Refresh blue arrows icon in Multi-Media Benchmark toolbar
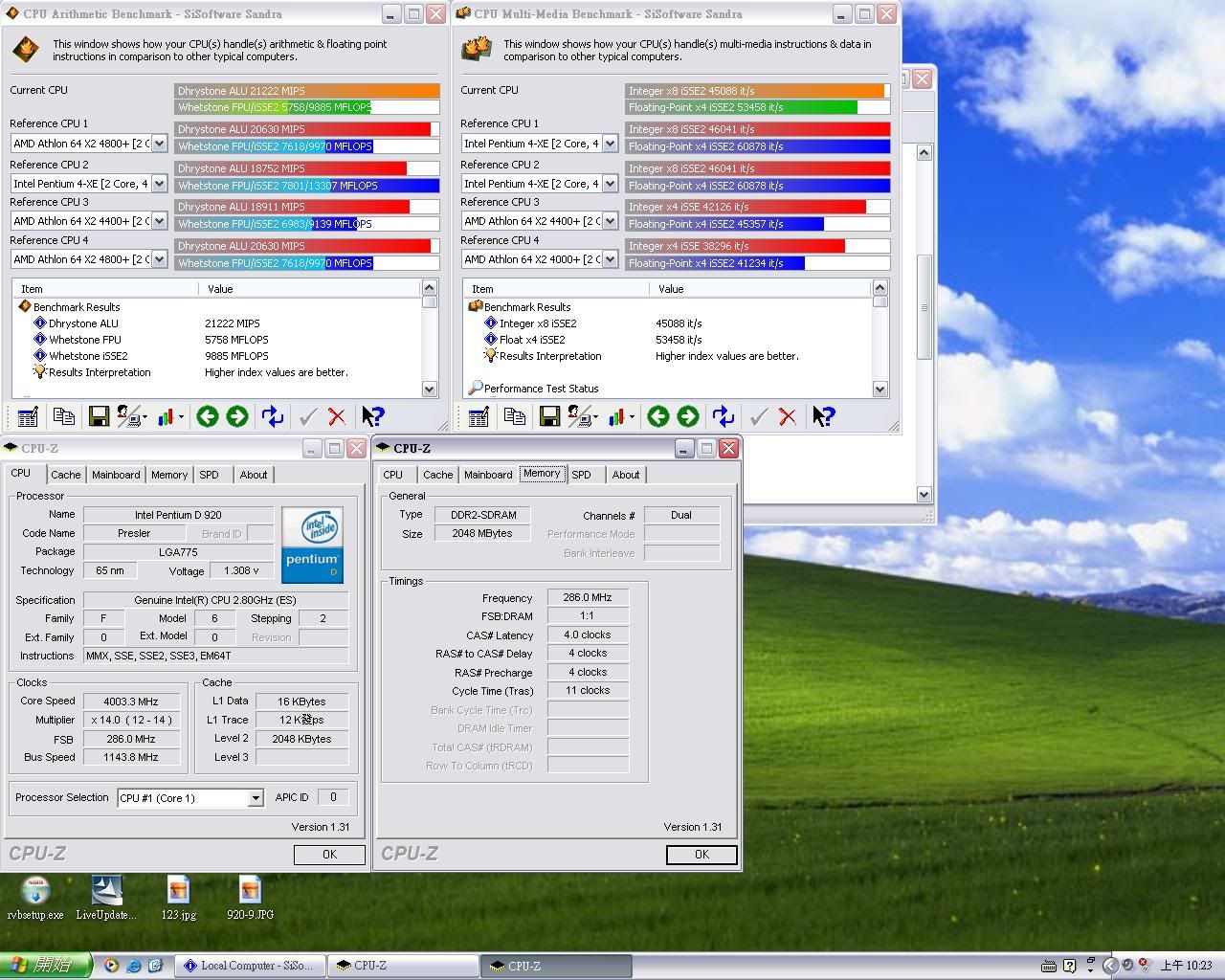This screenshot has height=980, width=1225. (724, 416)
